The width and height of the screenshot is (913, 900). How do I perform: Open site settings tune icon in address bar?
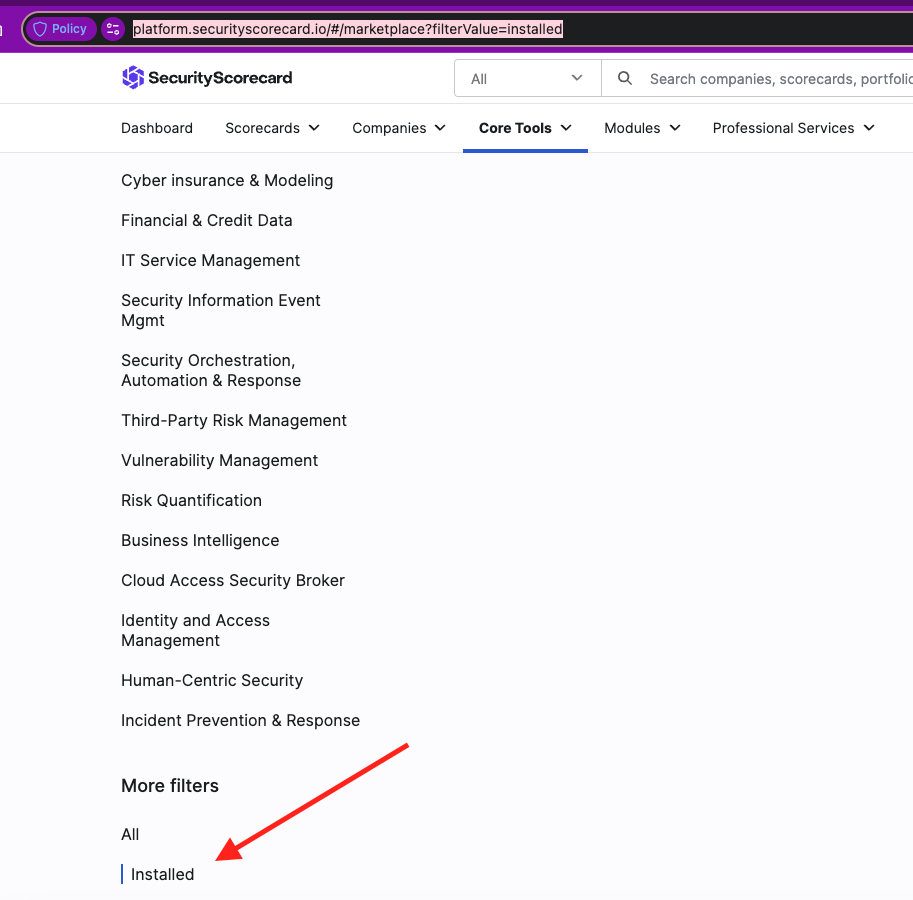pos(113,29)
